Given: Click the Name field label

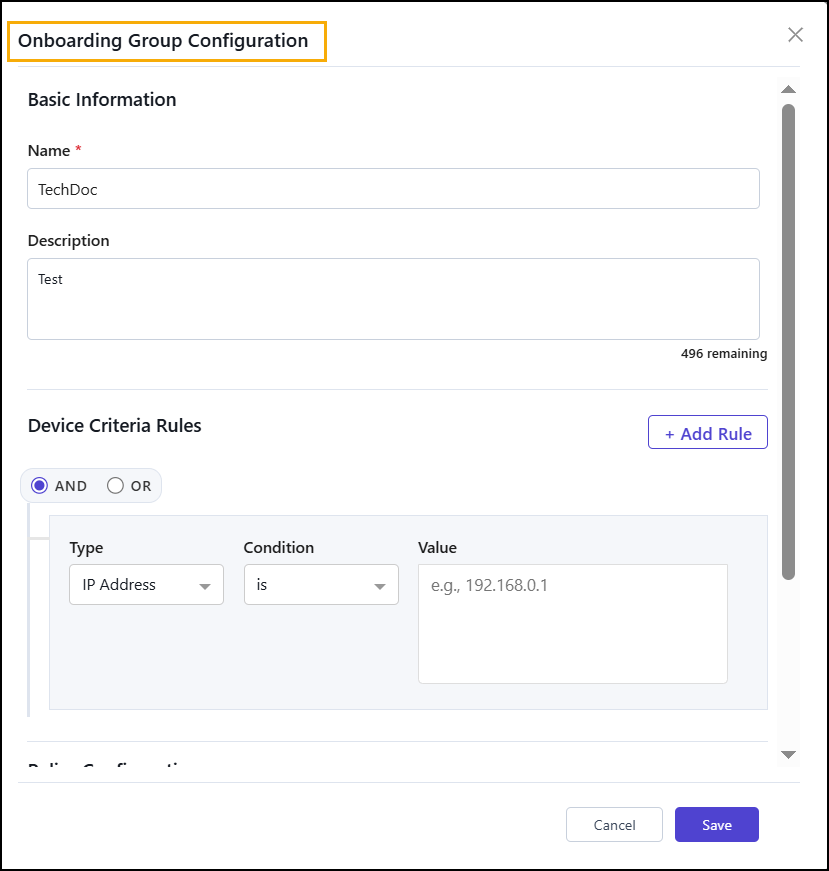Looking at the screenshot, I should (49, 151).
